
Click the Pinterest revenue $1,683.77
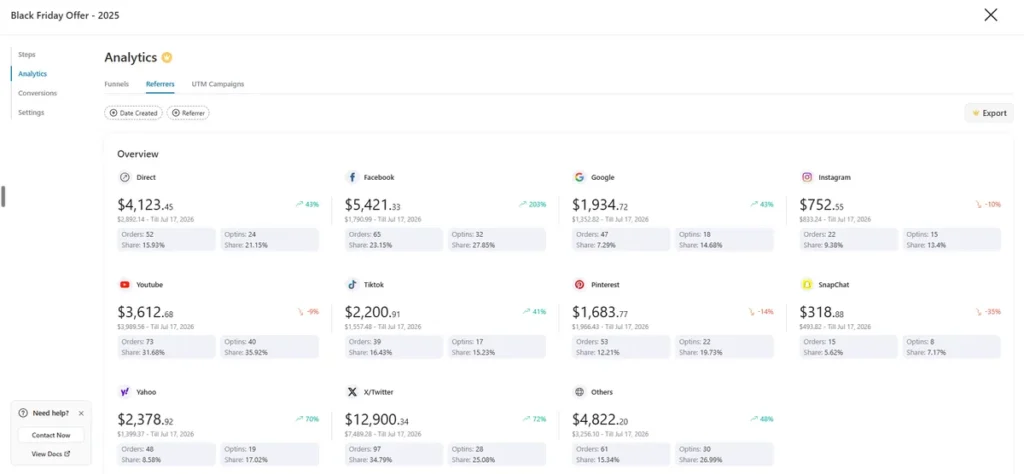[x=600, y=313]
